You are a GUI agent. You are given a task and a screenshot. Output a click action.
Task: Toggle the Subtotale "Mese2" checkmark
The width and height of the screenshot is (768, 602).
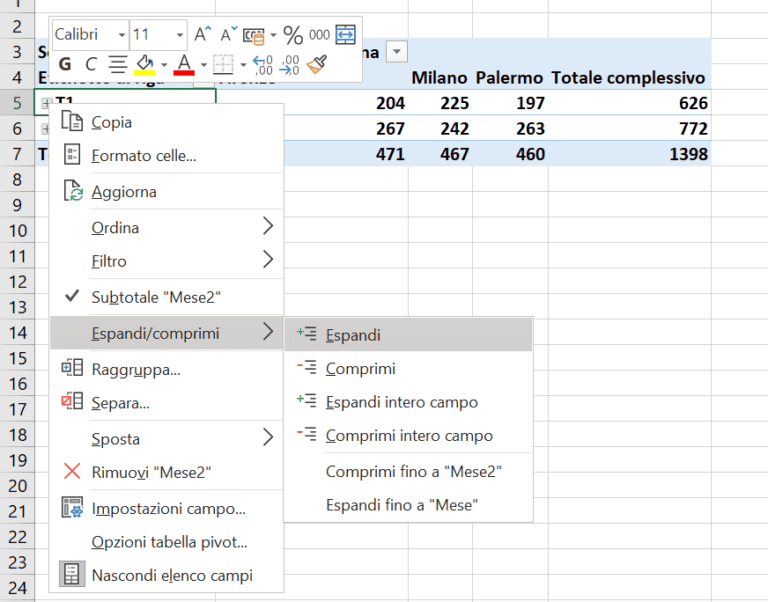coord(155,297)
